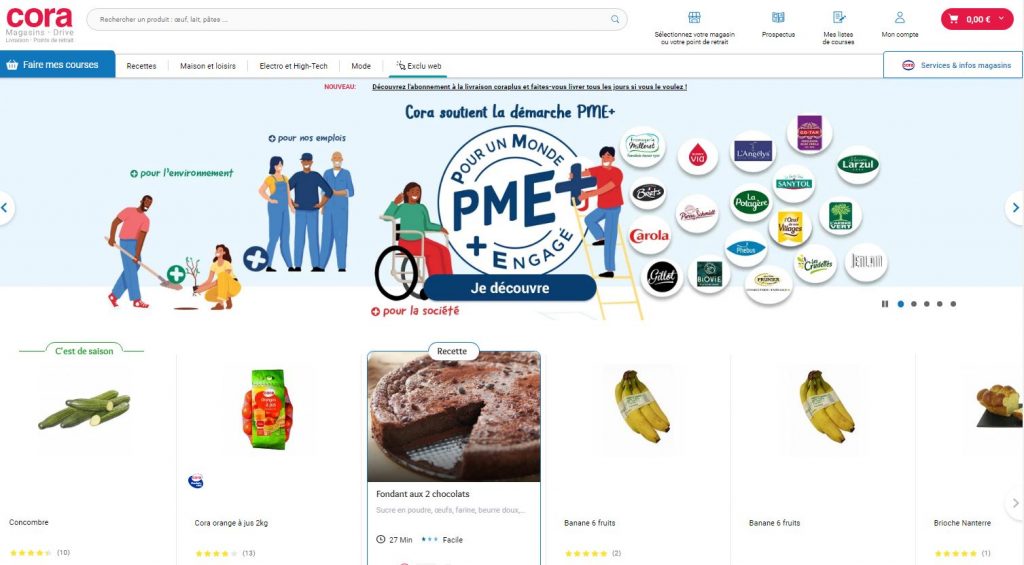
Task: Click the Larzul brand logo bubble
Action: click(x=857, y=165)
